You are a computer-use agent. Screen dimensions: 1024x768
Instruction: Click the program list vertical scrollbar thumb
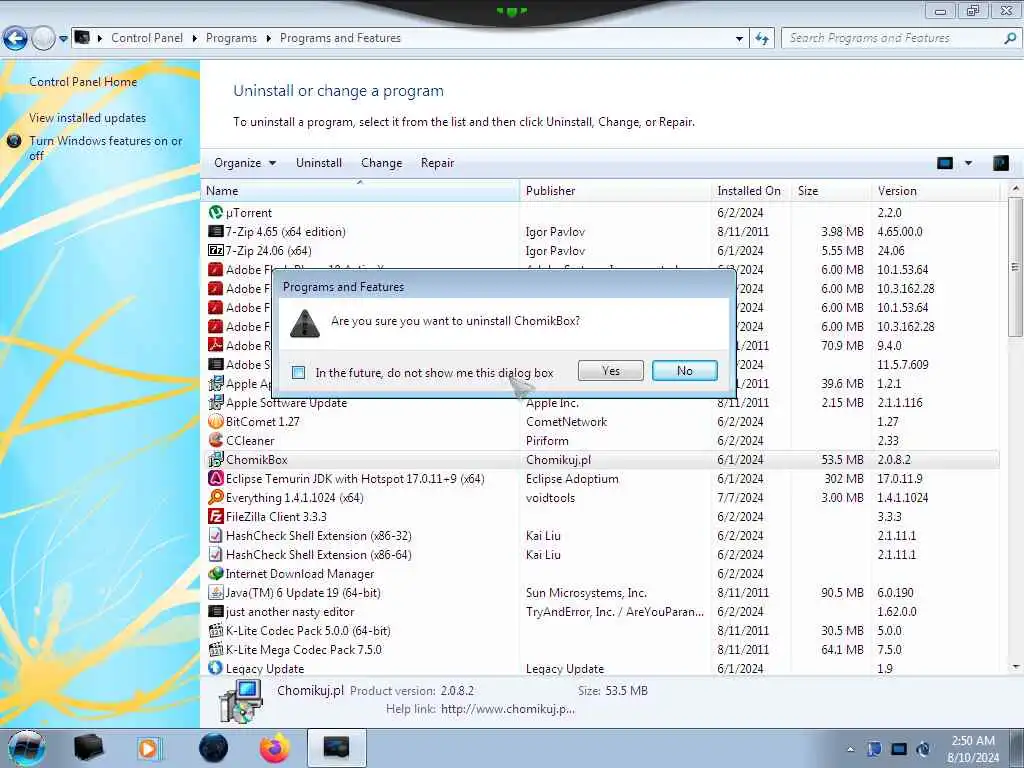[x=1015, y=266]
